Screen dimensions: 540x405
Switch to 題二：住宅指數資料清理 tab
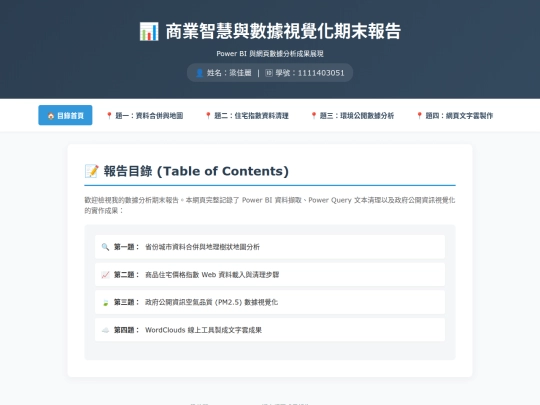coord(247,115)
